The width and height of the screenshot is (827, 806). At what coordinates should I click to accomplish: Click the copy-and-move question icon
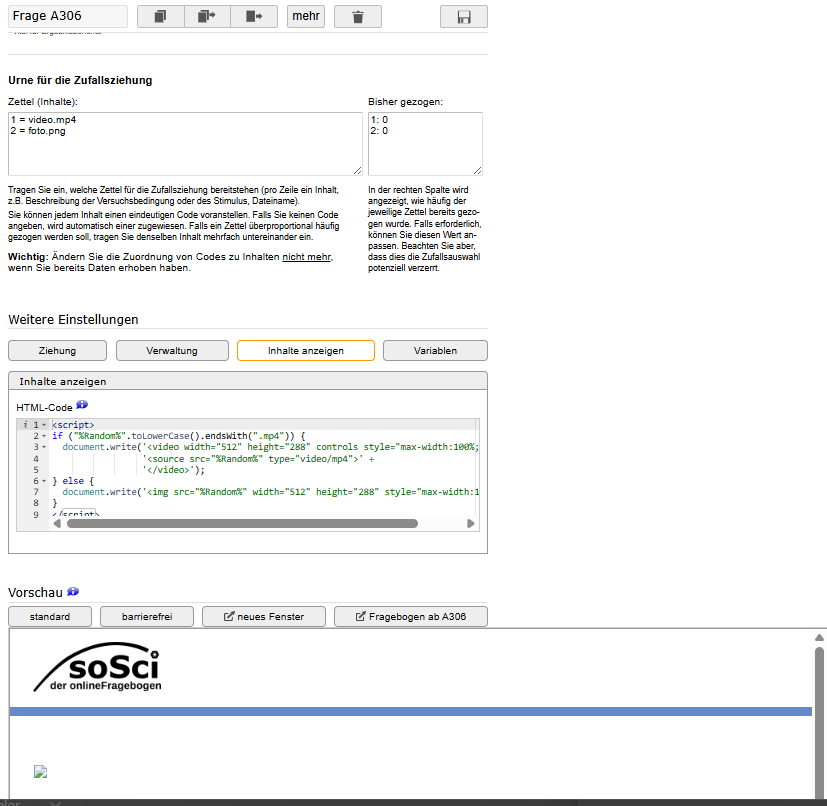[x=207, y=17]
